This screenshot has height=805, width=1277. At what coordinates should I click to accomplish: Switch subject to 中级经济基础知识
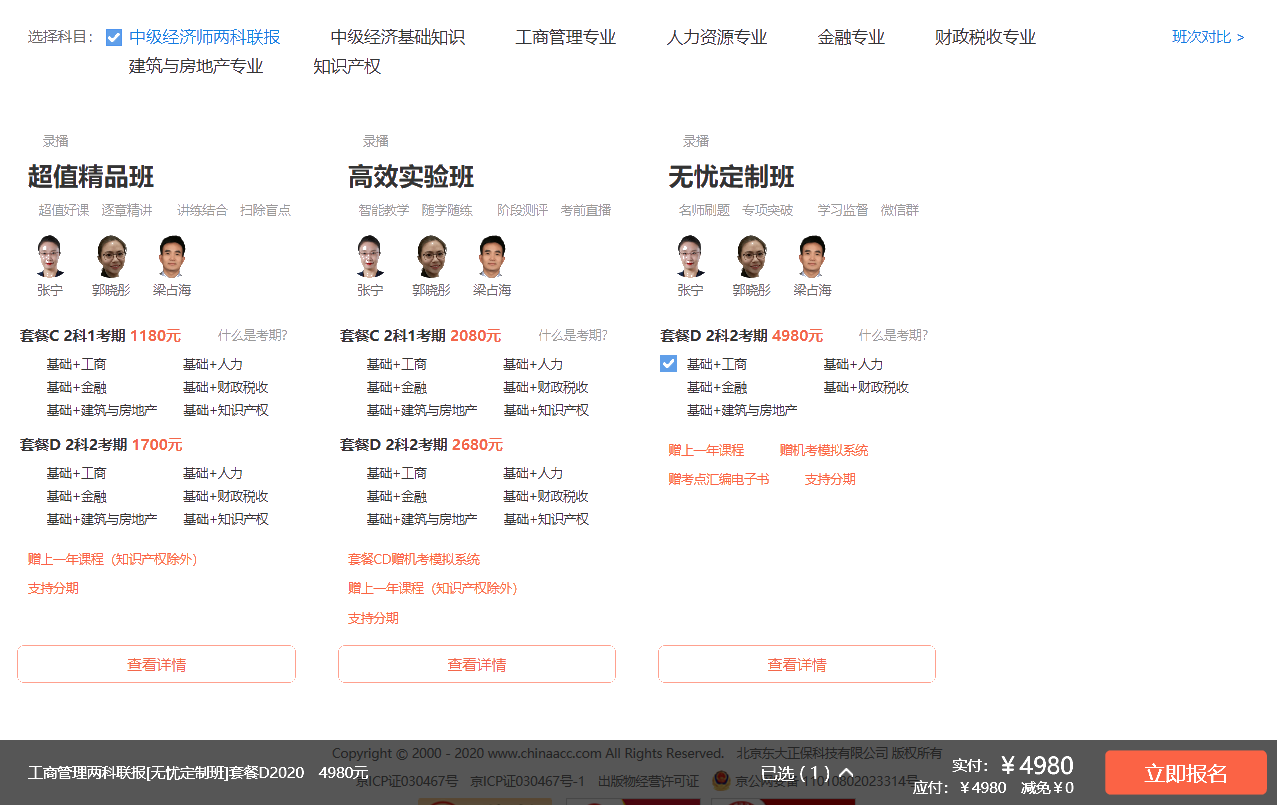click(397, 37)
